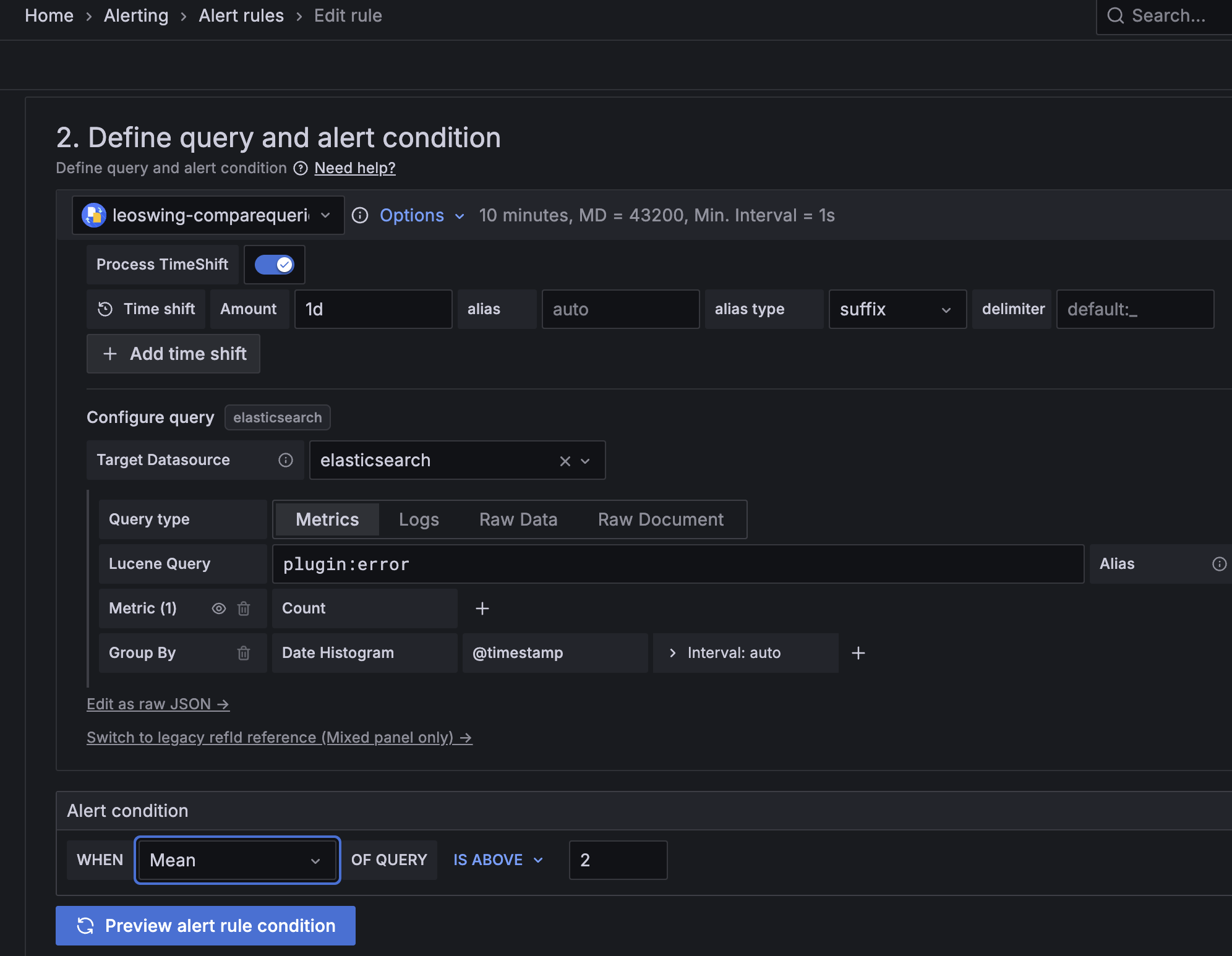Add a group by with plus after Interval
Image resolution: width=1232 pixels, height=956 pixels.
click(x=858, y=653)
